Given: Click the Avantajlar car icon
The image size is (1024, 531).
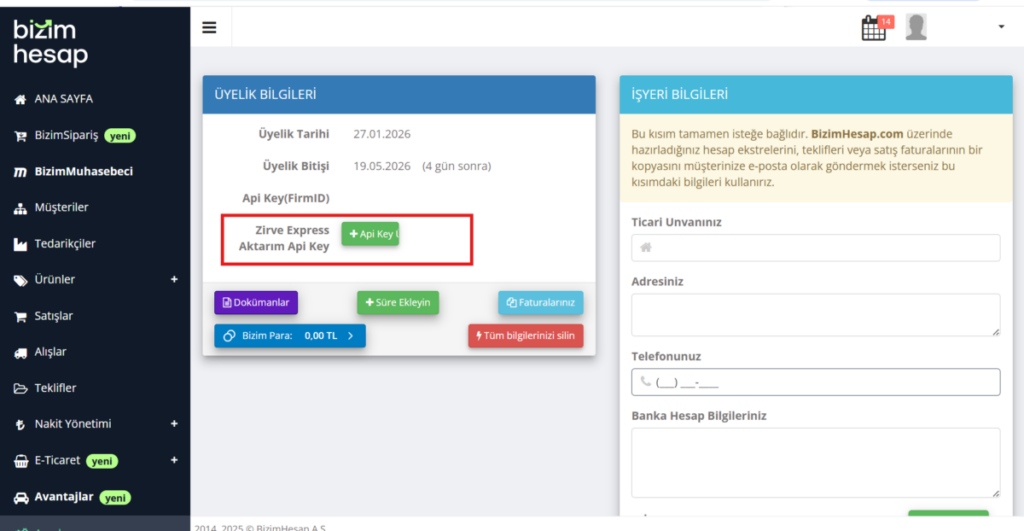Looking at the screenshot, I should (x=21, y=498).
